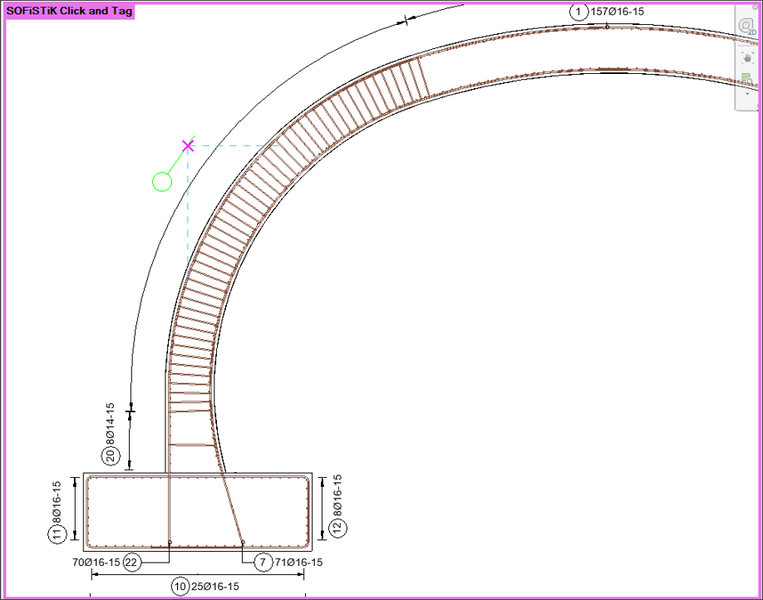The width and height of the screenshot is (763, 600).
Task: Expand the zoom options dropdown arrow
Action: tap(747, 94)
